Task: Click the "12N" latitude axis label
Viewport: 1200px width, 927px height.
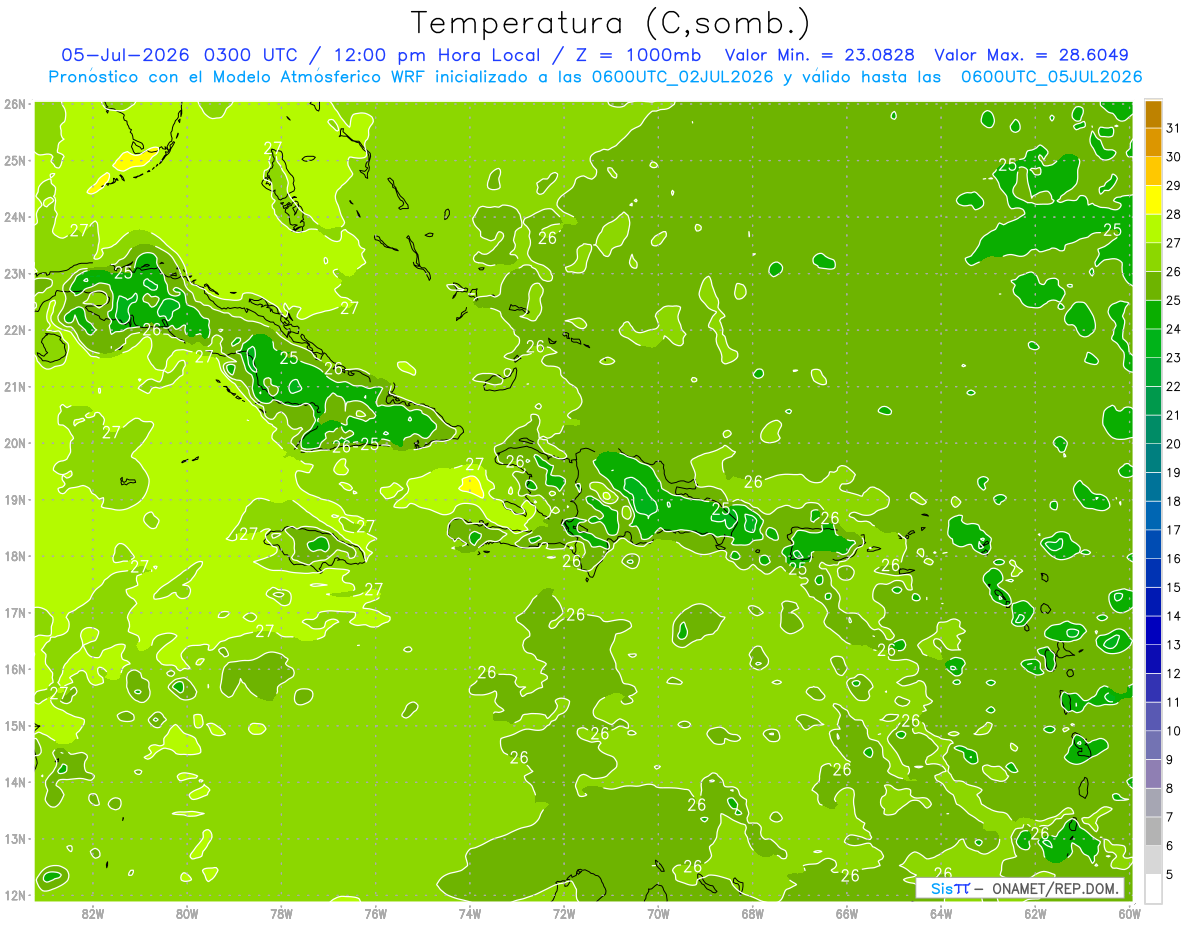Action: click(x=15, y=895)
